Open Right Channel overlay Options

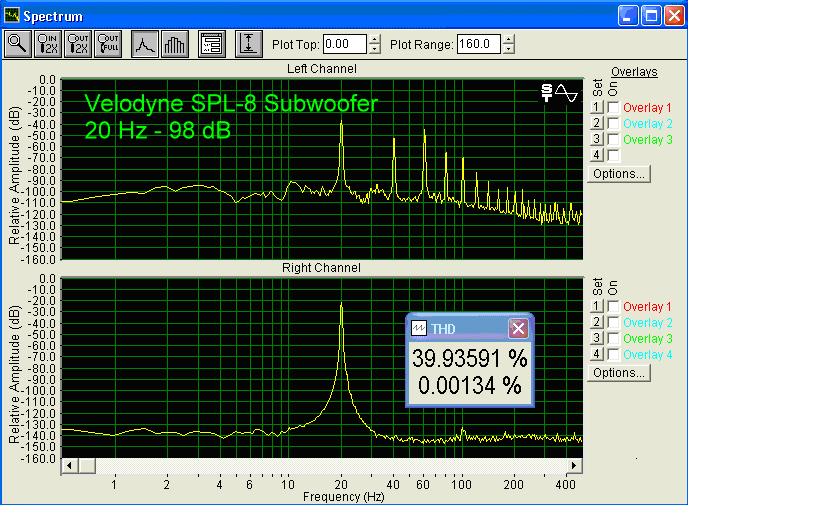pos(619,373)
